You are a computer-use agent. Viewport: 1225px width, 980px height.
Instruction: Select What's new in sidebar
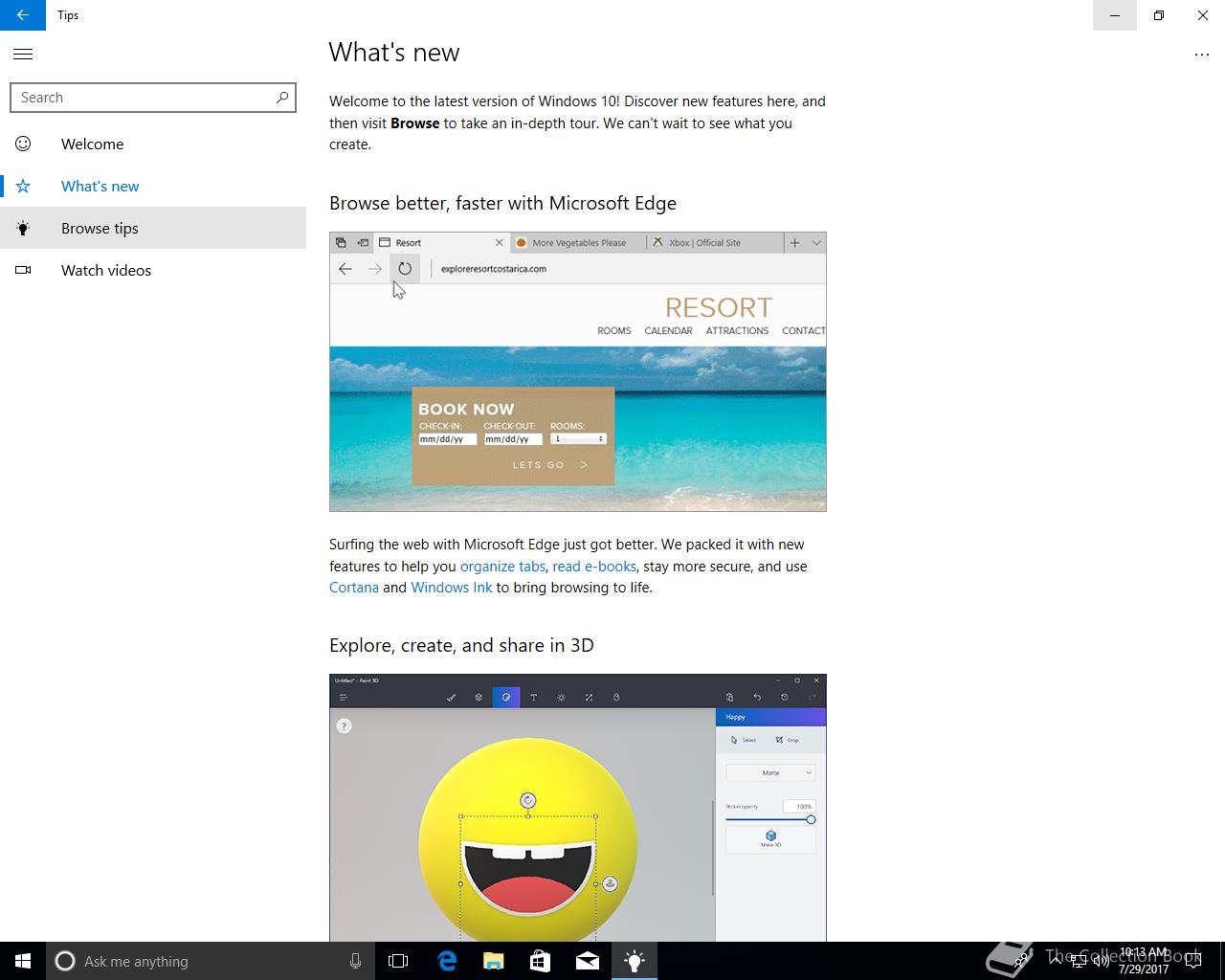tap(153, 186)
